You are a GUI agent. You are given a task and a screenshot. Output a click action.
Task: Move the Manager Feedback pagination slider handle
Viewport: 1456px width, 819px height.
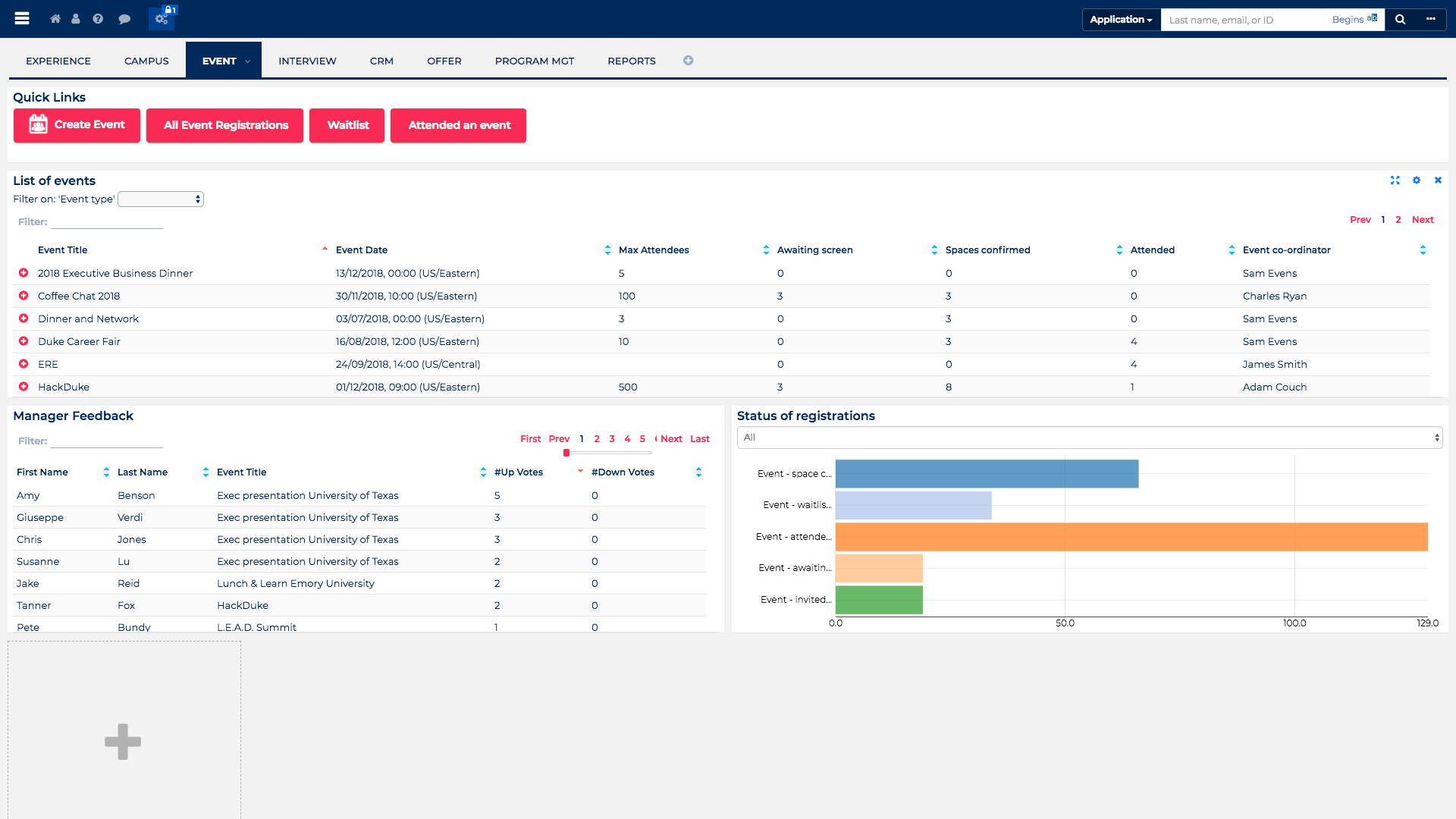pyautogui.click(x=566, y=453)
